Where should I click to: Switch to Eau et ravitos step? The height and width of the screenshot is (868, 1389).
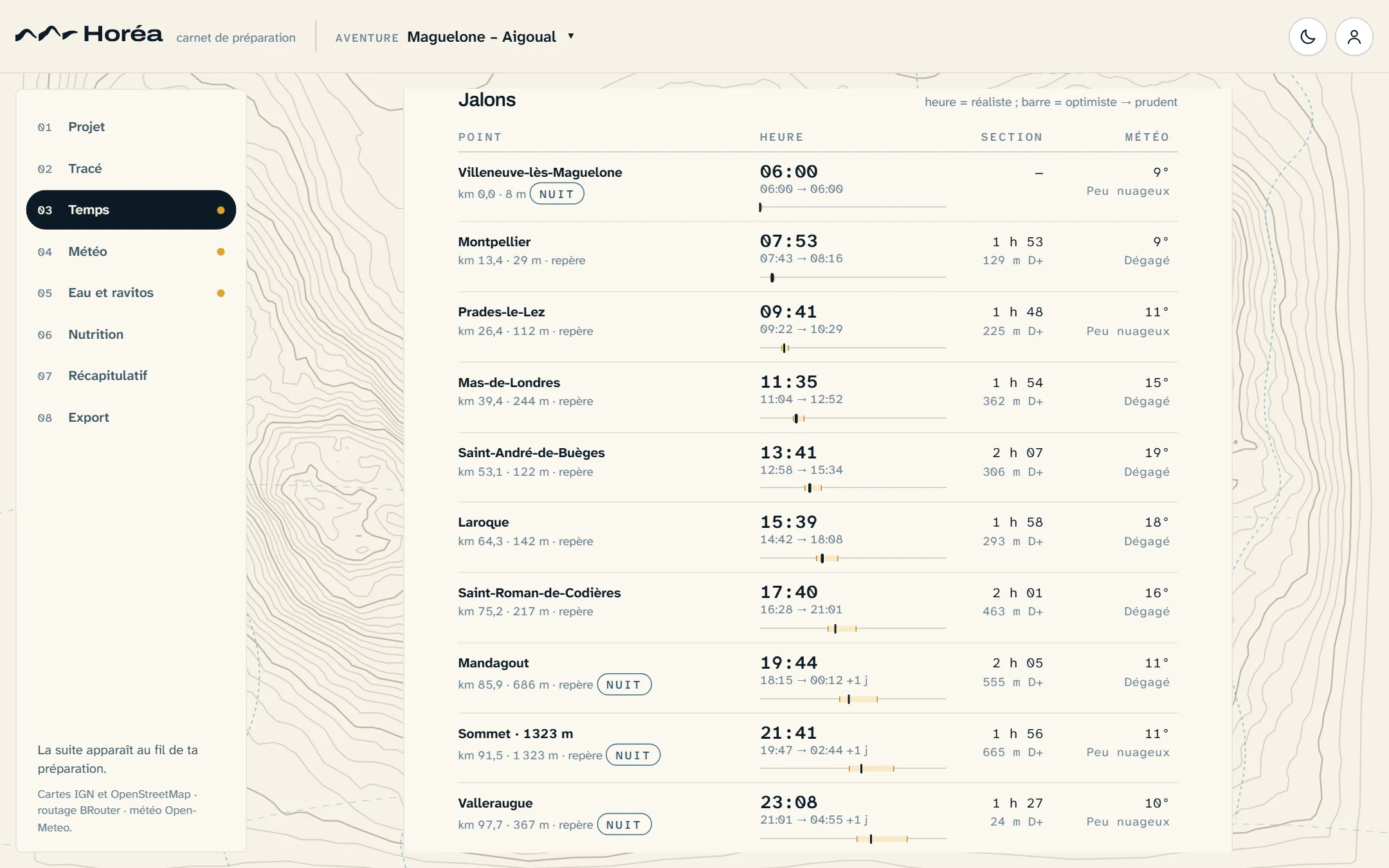[x=131, y=293]
